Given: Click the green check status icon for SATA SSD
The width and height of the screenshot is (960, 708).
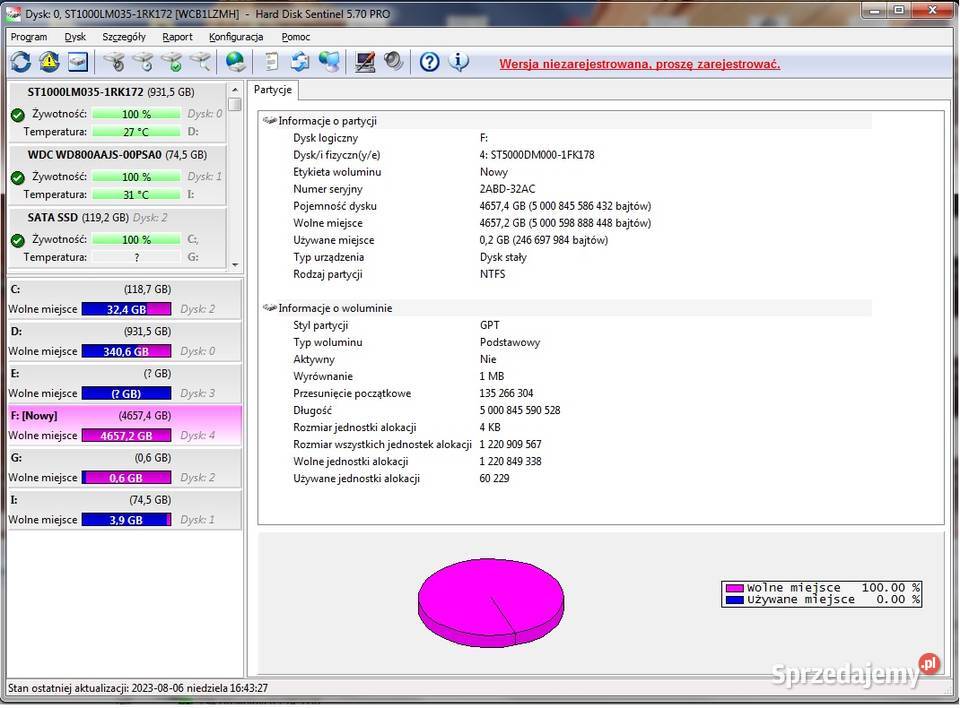Looking at the screenshot, I should [x=18, y=240].
